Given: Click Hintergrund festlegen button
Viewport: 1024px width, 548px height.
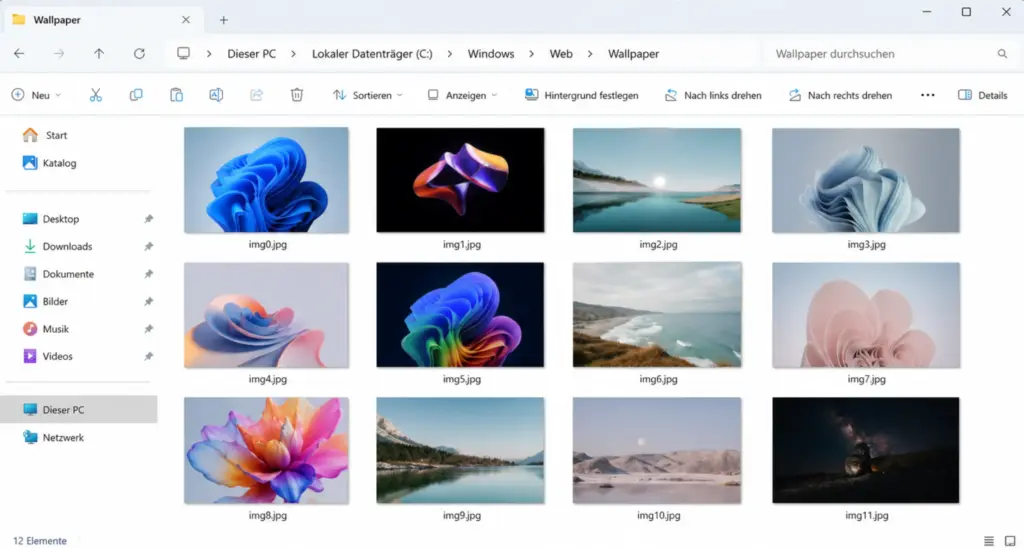Looking at the screenshot, I should pos(582,95).
